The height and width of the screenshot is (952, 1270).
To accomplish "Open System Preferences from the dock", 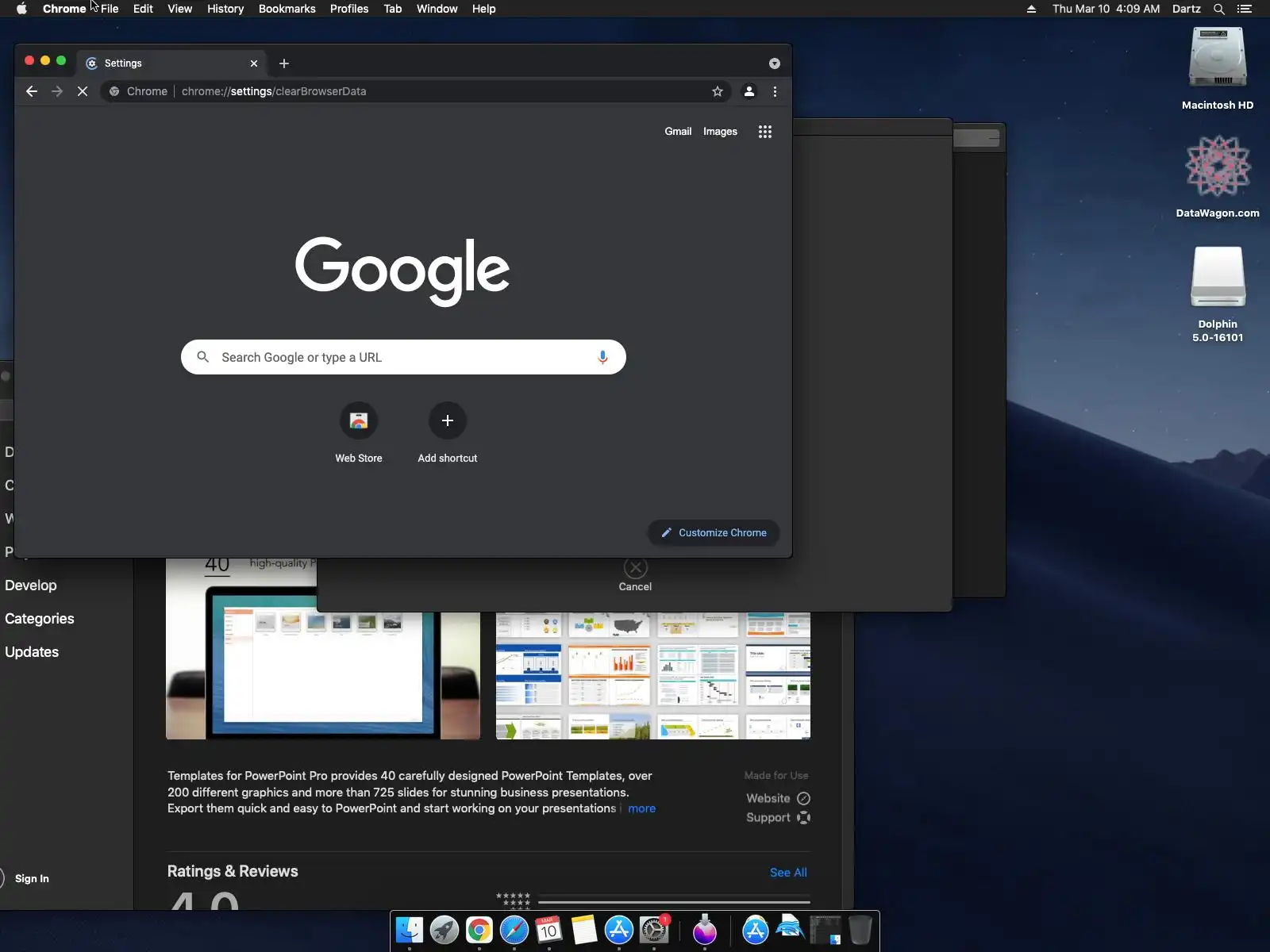I will (x=654, y=930).
